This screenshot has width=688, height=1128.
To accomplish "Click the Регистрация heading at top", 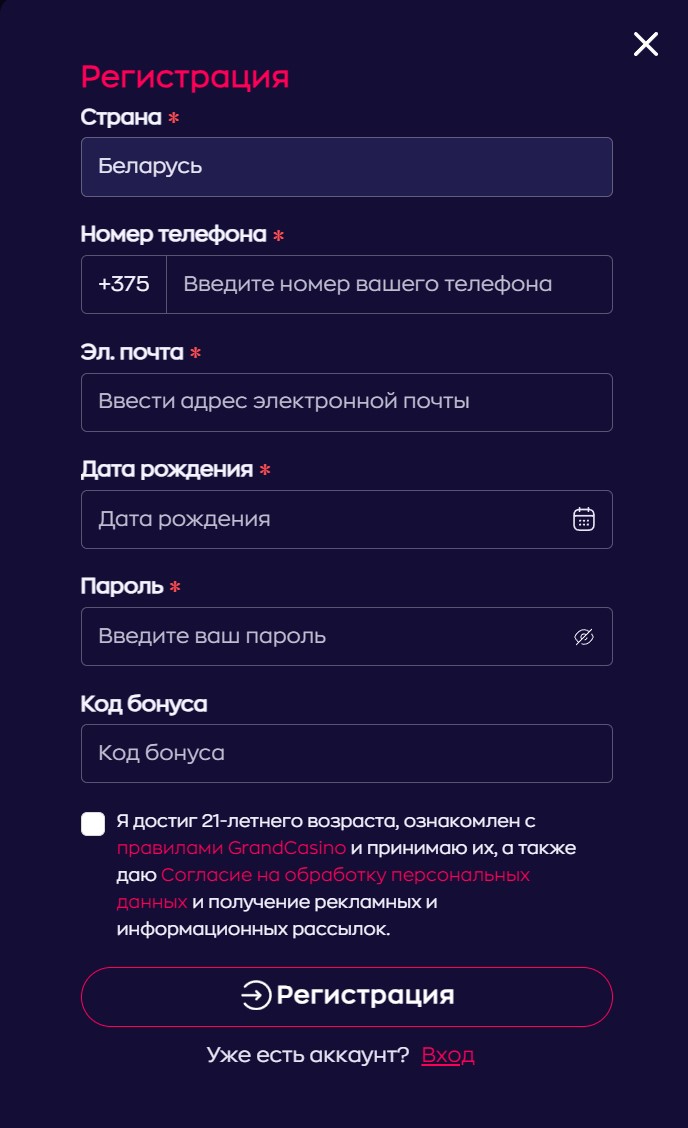I will (x=185, y=77).
